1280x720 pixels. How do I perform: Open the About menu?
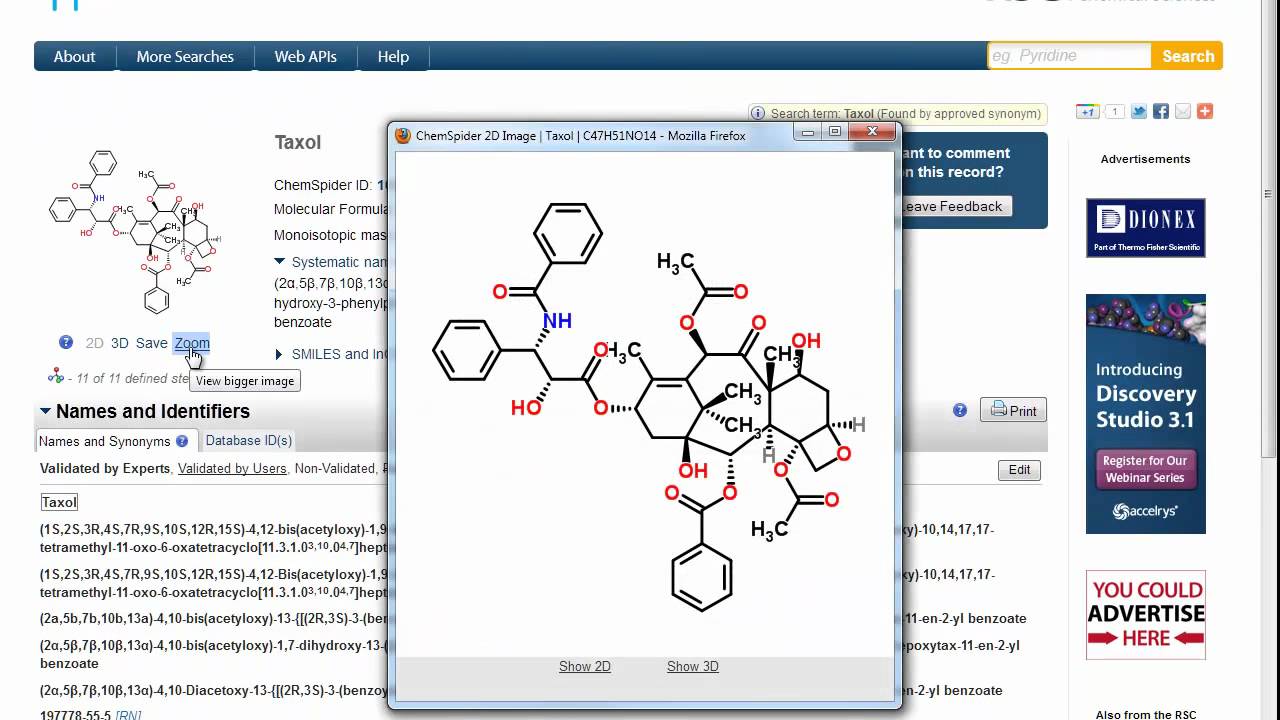pyautogui.click(x=75, y=56)
